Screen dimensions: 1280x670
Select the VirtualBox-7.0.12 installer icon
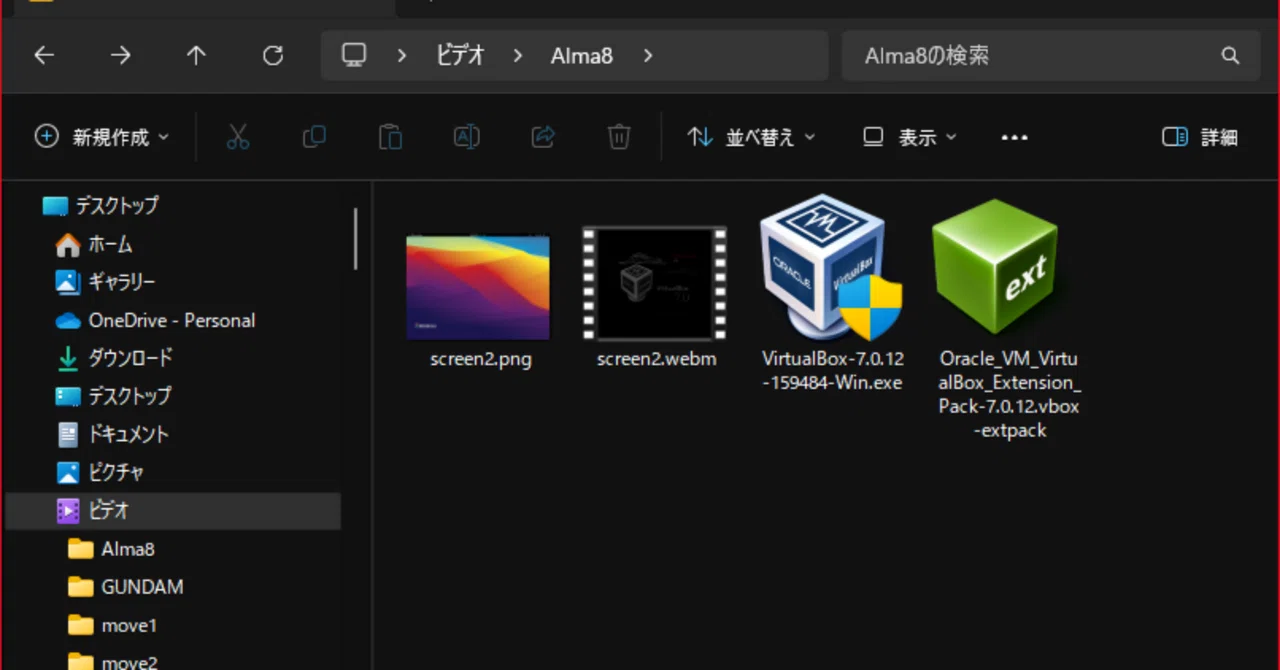(x=832, y=267)
